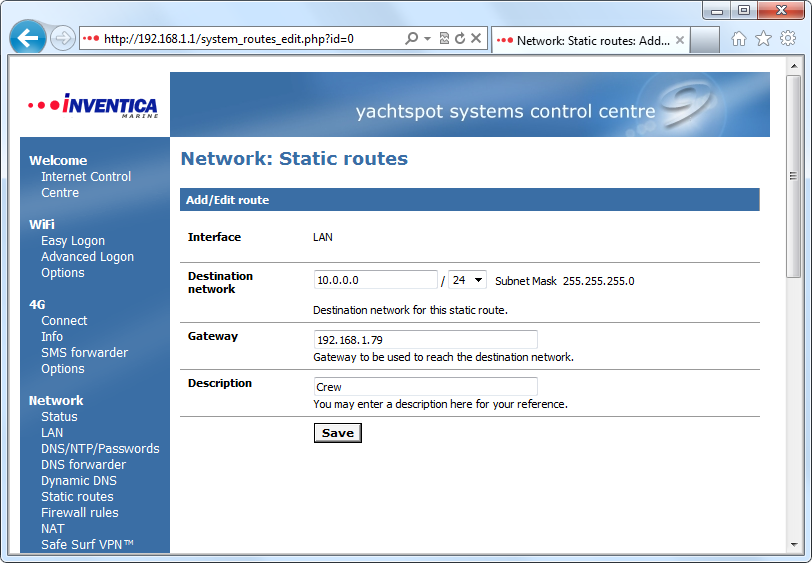Viewport: 812px width, 563px height.
Task: Open Dynamic DNS page
Action: point(79,481)
